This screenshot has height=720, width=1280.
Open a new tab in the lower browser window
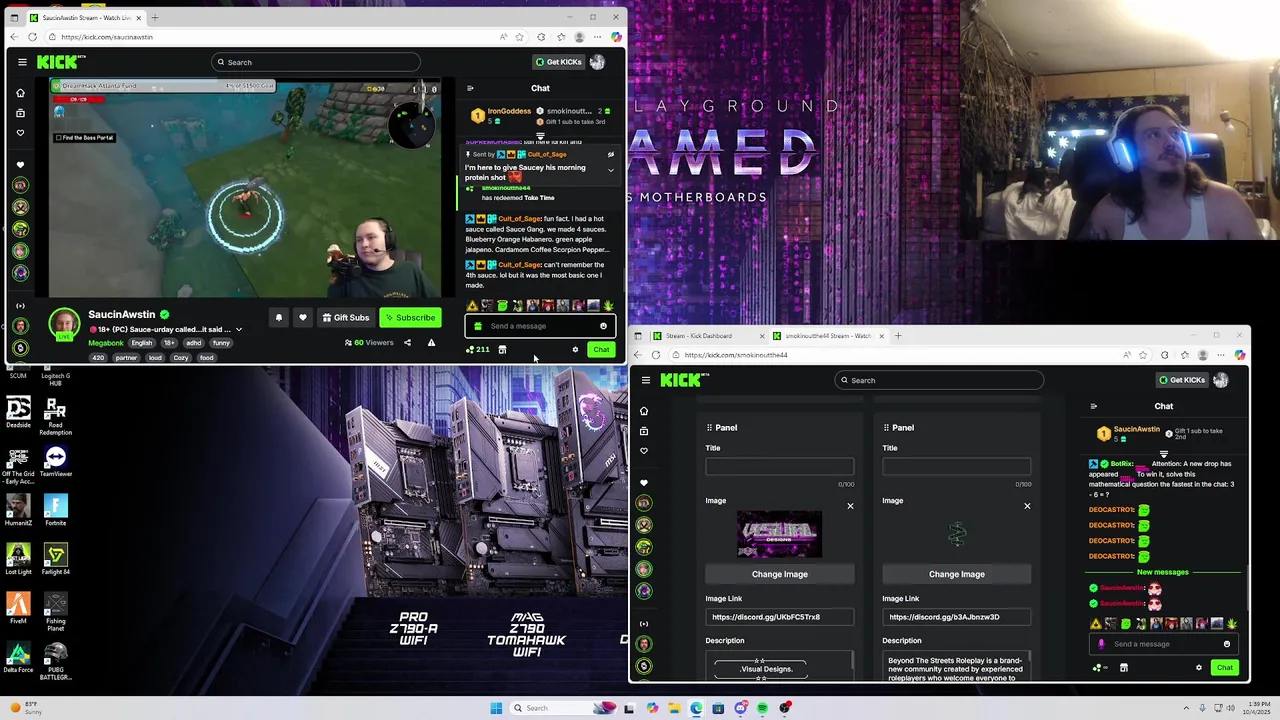pyautogui.click(x=898, y=336)
